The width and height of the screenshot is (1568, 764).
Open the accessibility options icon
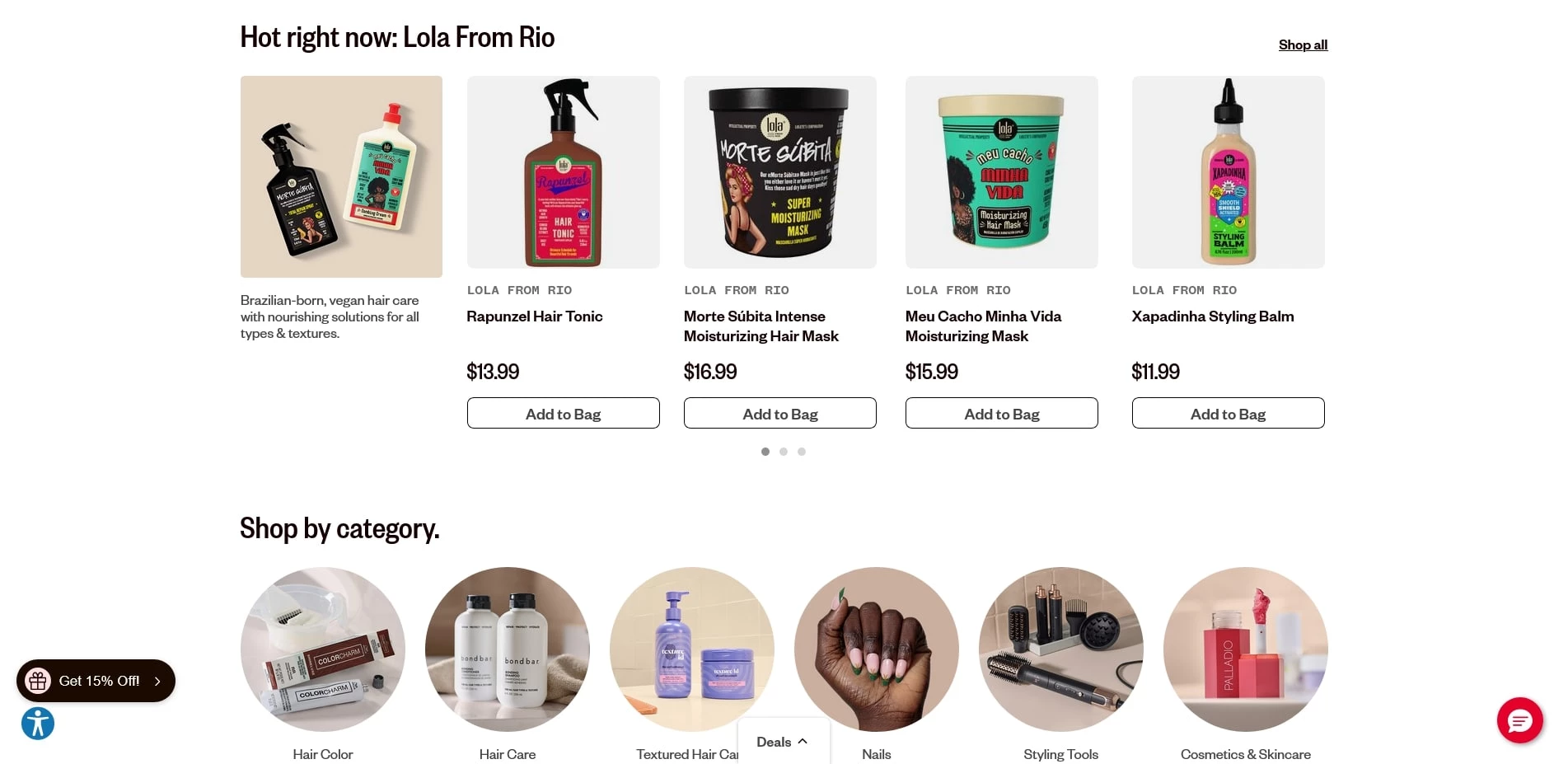[x=38, y=724]
